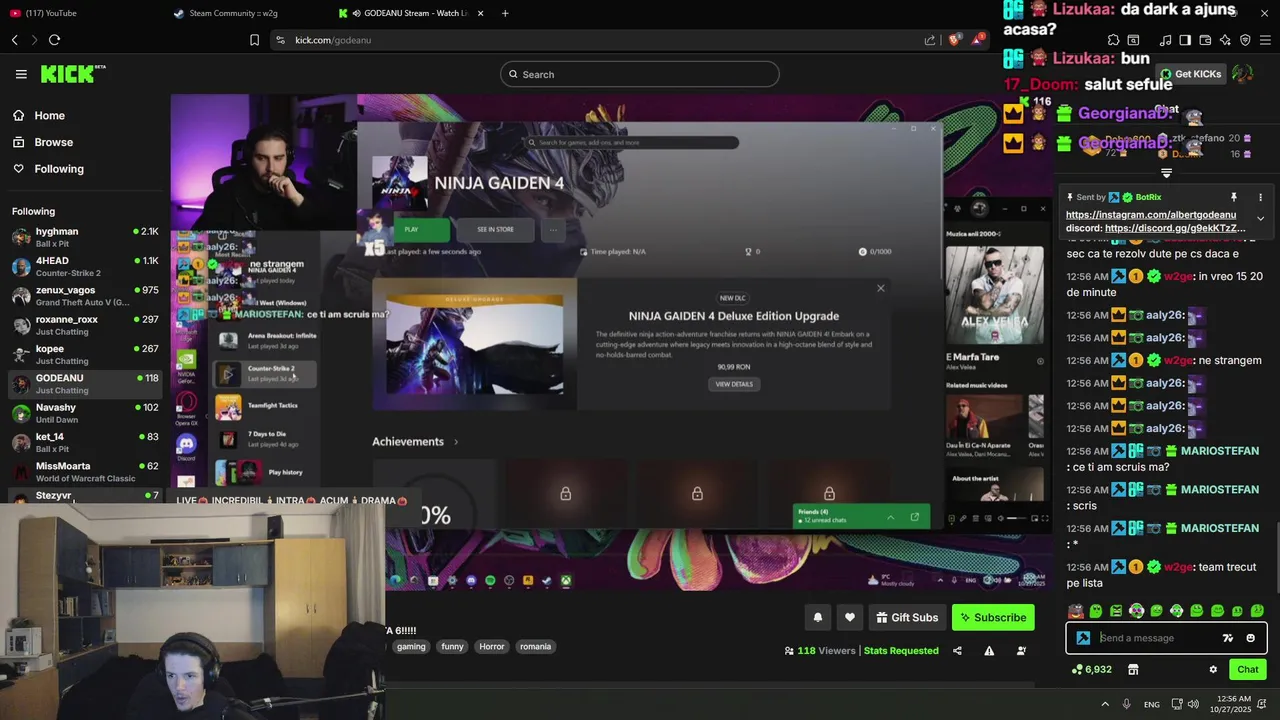Open the chat identity badge icon
1280x720 pixels.
pos(1083,638)
